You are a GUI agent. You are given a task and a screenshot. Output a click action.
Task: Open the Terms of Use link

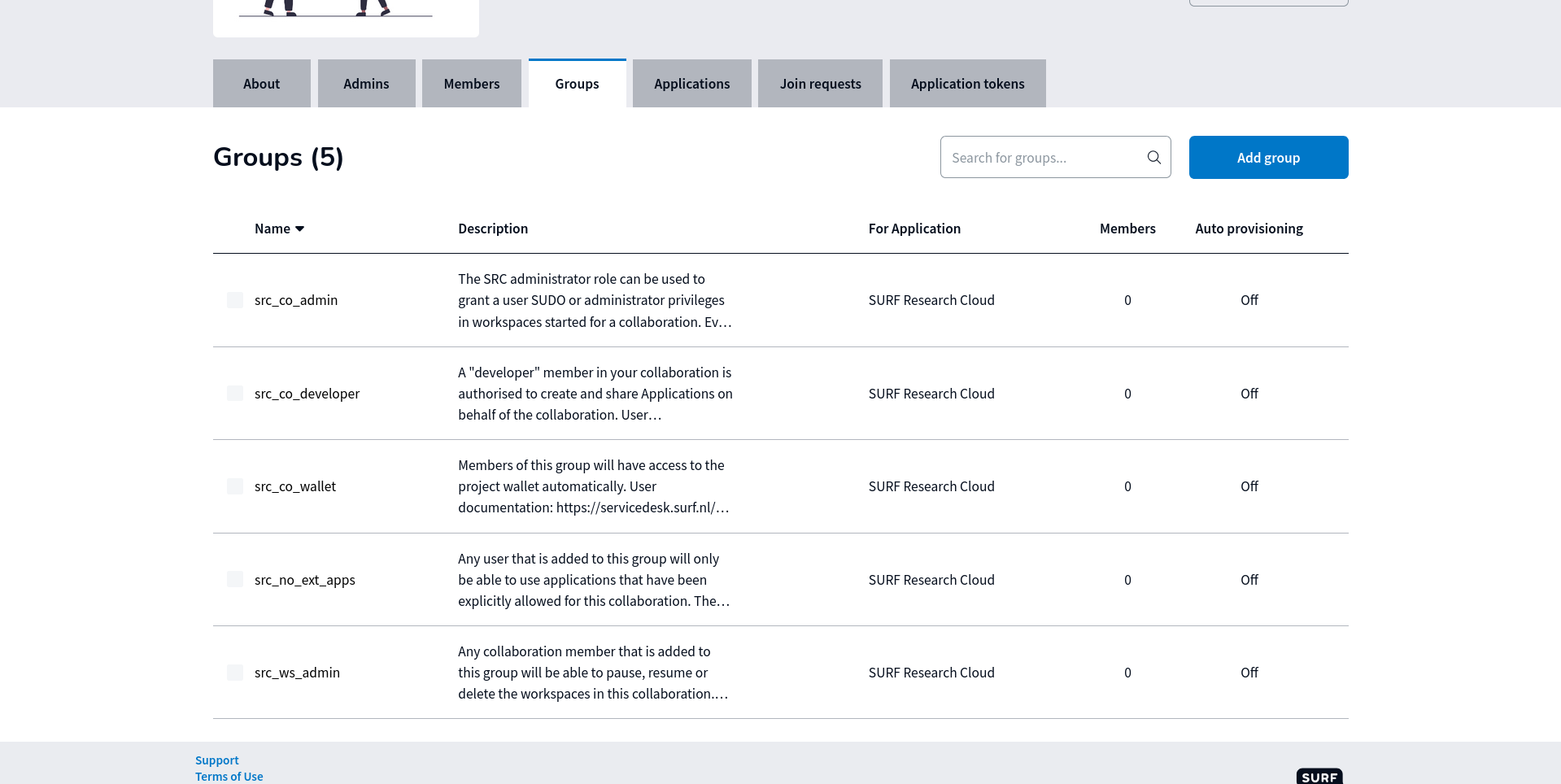(229, 777)
